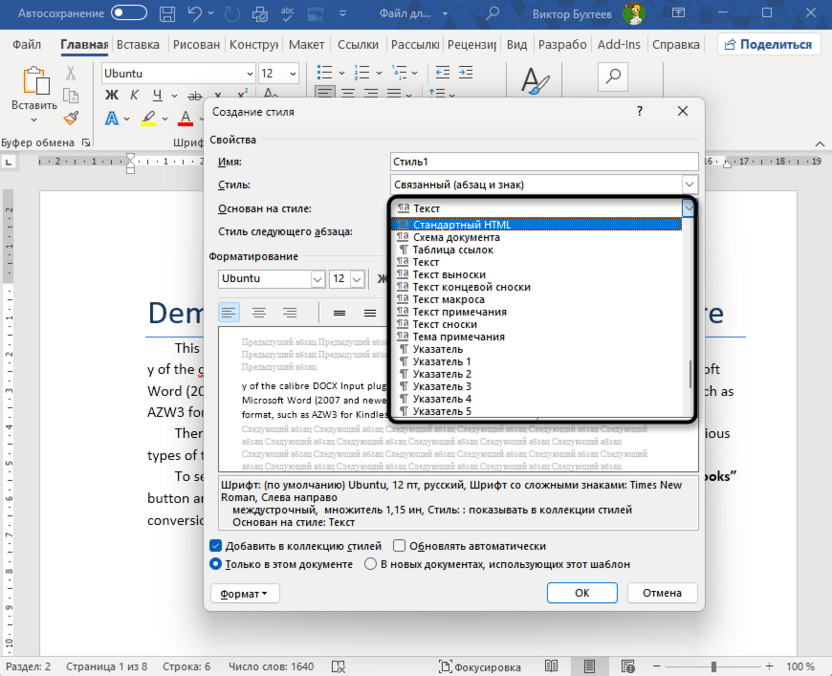
Task: Open the Стиль type dropdown
Action: (x=689, y=184)
